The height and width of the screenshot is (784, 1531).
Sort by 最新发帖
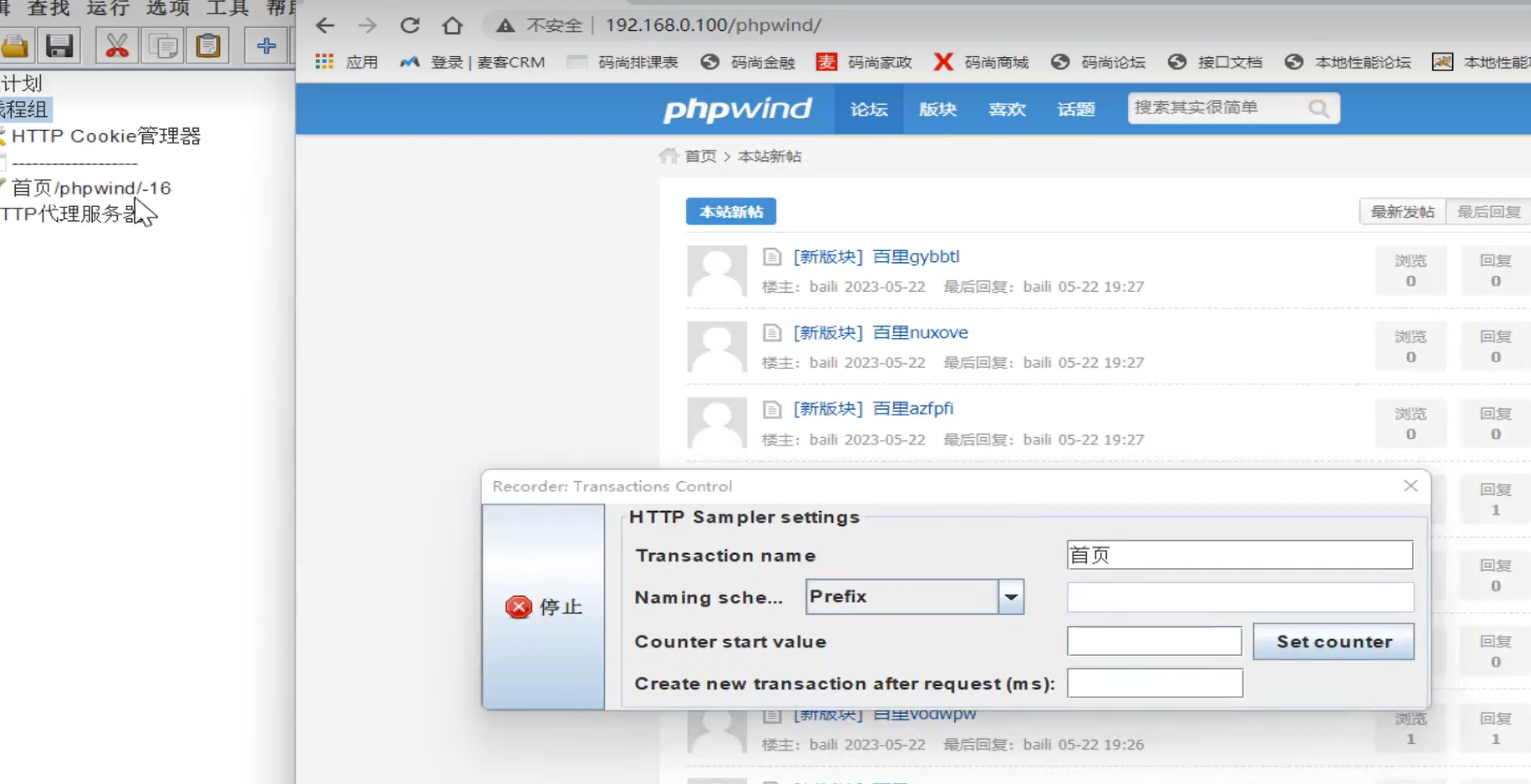pyautogui.click(x=1403, y=212)
